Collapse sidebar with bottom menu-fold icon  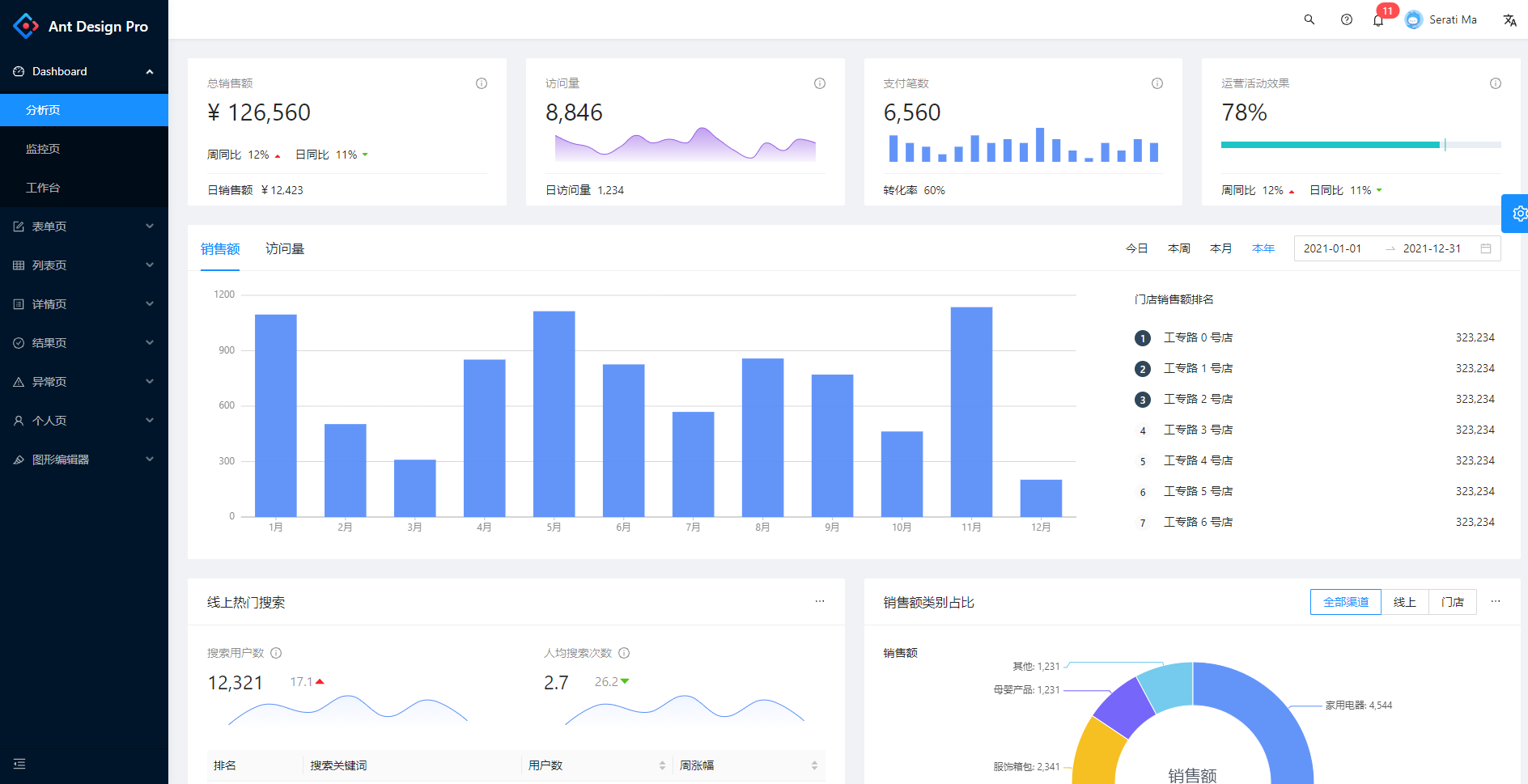pyautogui.click(x=19, y=764)
